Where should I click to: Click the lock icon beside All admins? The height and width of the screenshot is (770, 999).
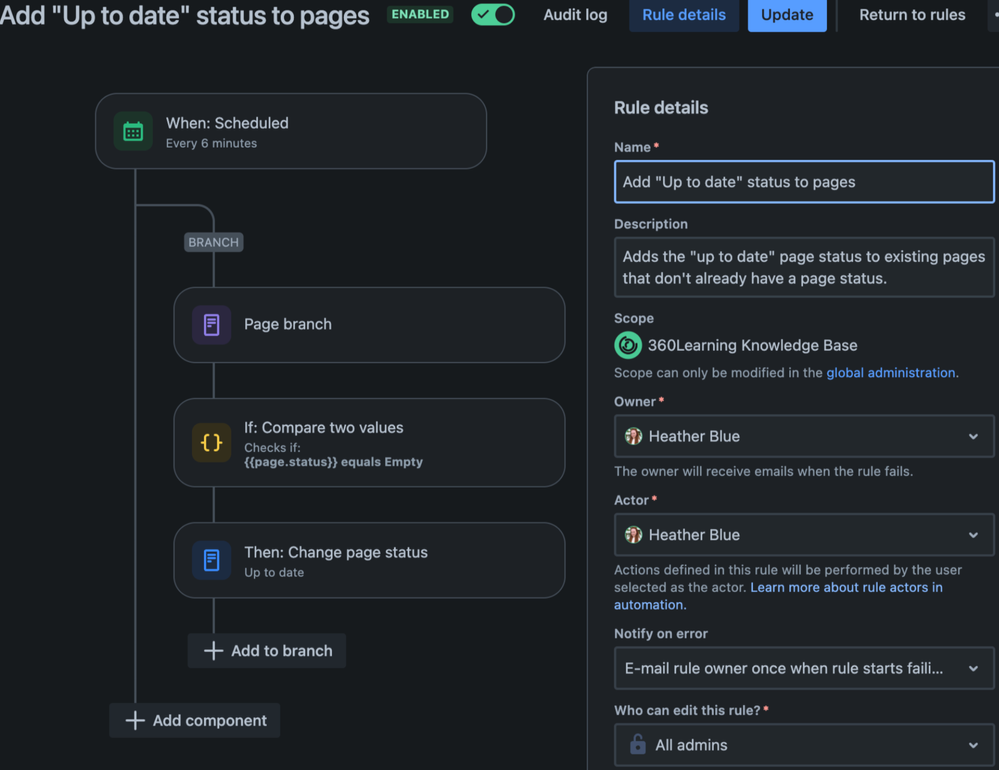[x=638, y=745]
